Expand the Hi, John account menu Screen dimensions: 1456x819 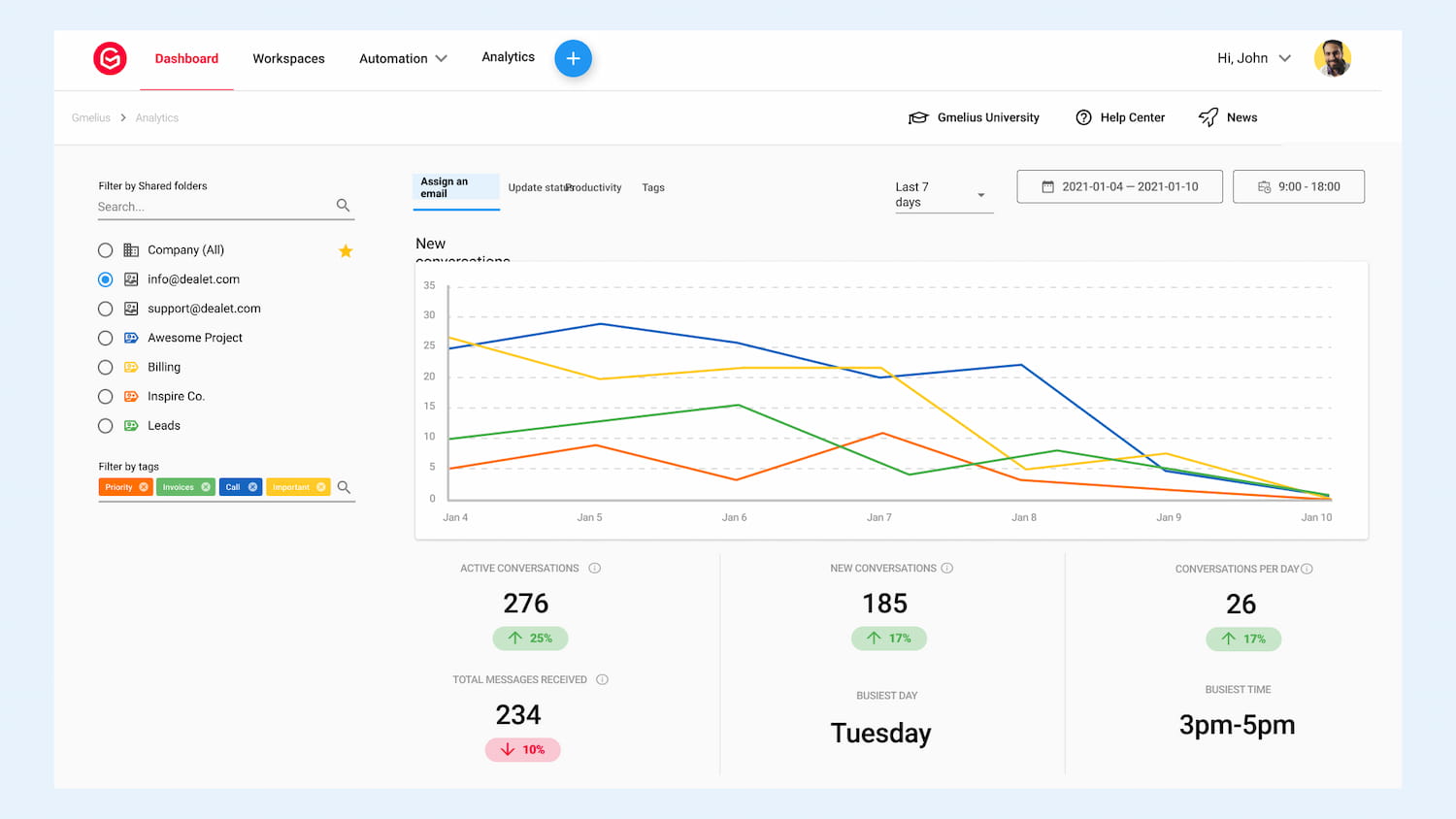[x=1253, y=58]
